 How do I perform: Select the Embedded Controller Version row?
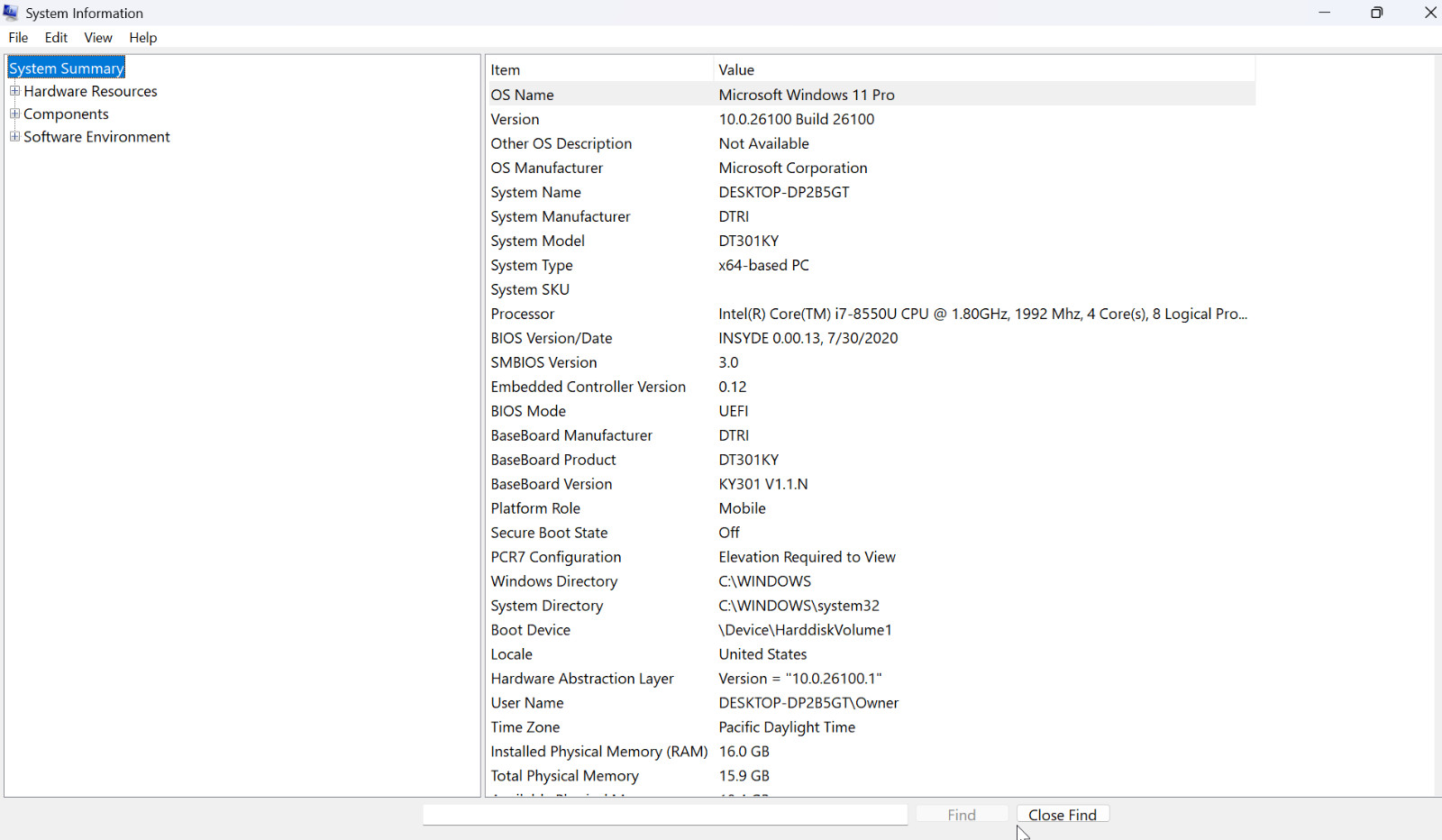[x=872, y=387]
